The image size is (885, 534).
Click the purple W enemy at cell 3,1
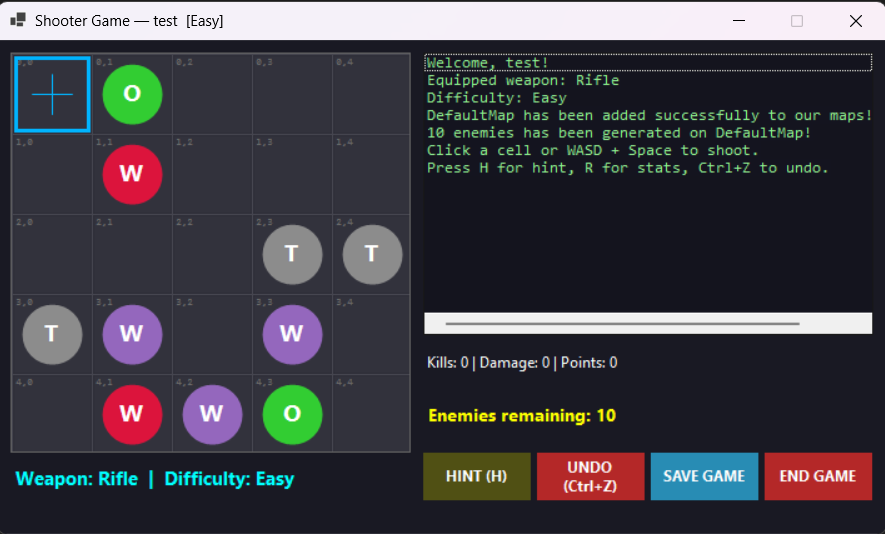coord(132,334)
